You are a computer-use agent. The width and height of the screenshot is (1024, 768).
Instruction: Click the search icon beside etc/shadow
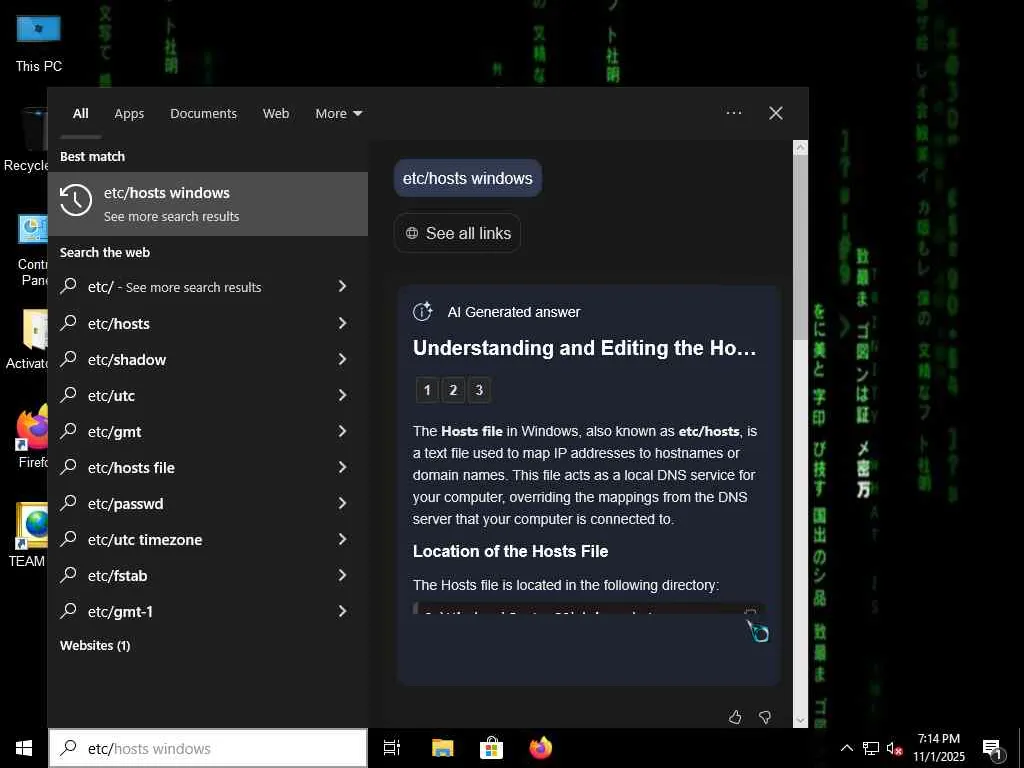(x=68, y=359)
